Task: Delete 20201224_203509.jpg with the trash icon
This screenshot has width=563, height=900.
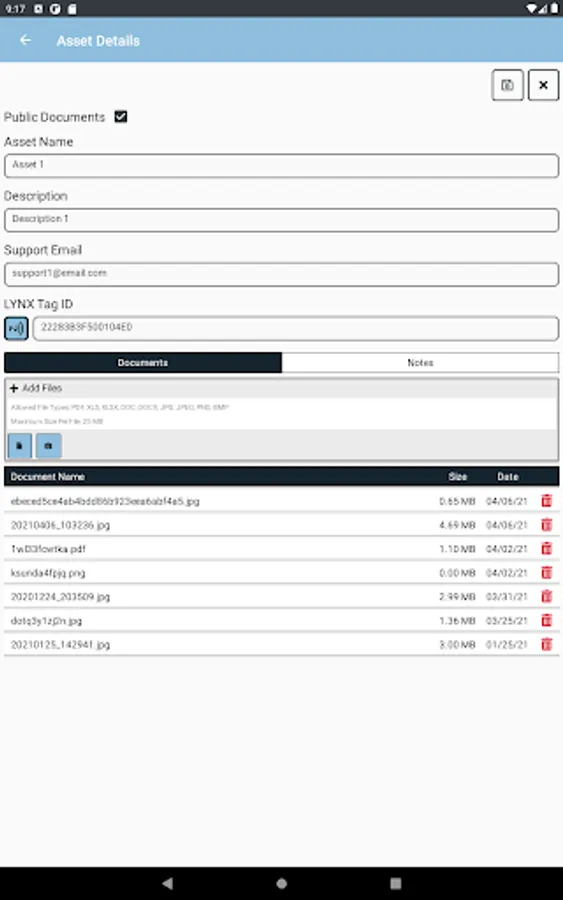Action: click(546, 596)
